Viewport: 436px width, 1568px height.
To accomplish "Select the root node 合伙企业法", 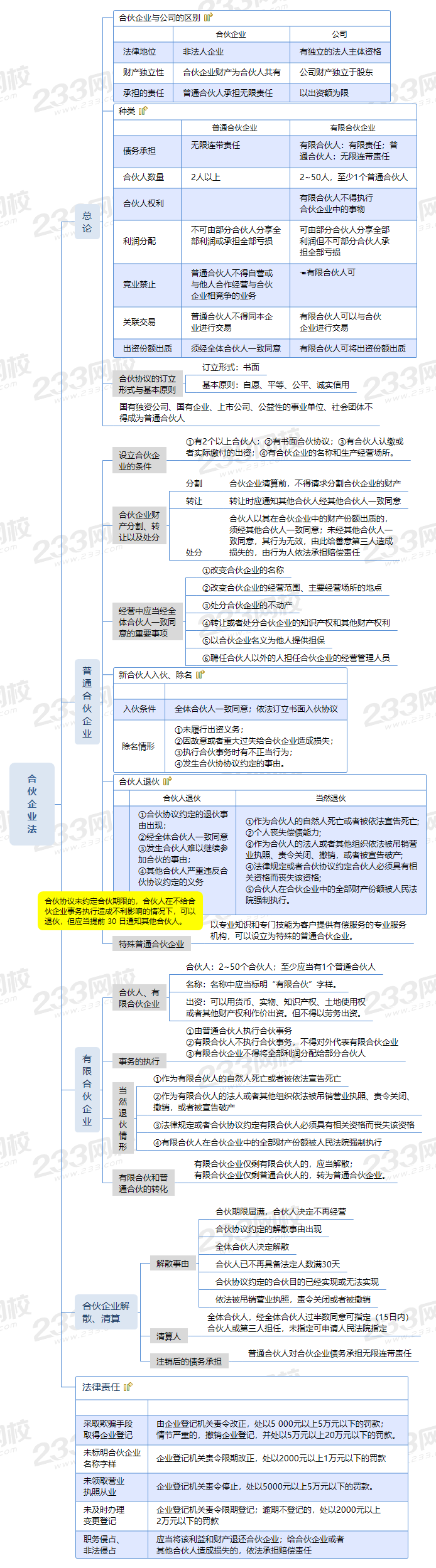I will point(32,803).
